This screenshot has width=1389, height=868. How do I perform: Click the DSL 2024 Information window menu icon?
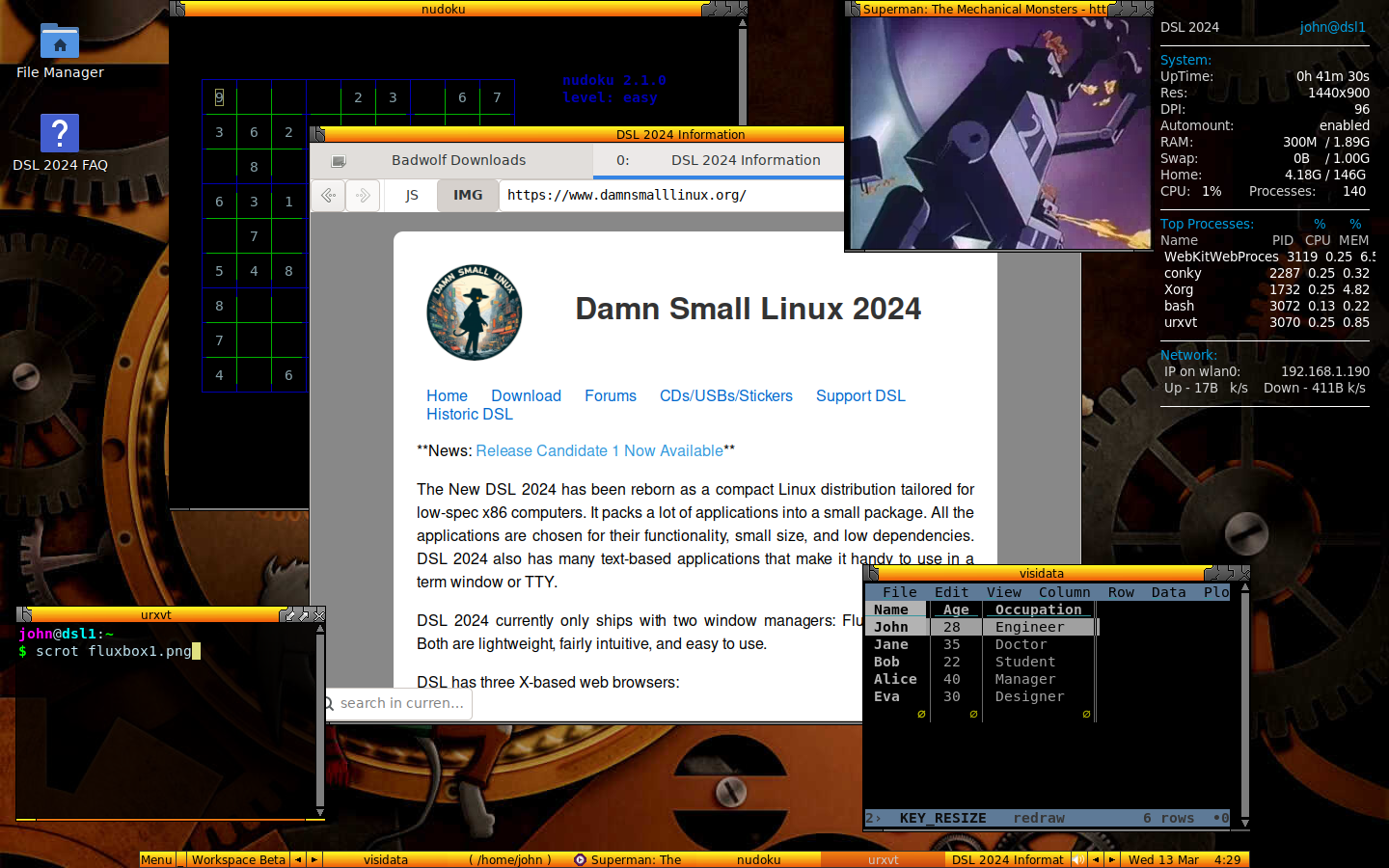(318, 134)
